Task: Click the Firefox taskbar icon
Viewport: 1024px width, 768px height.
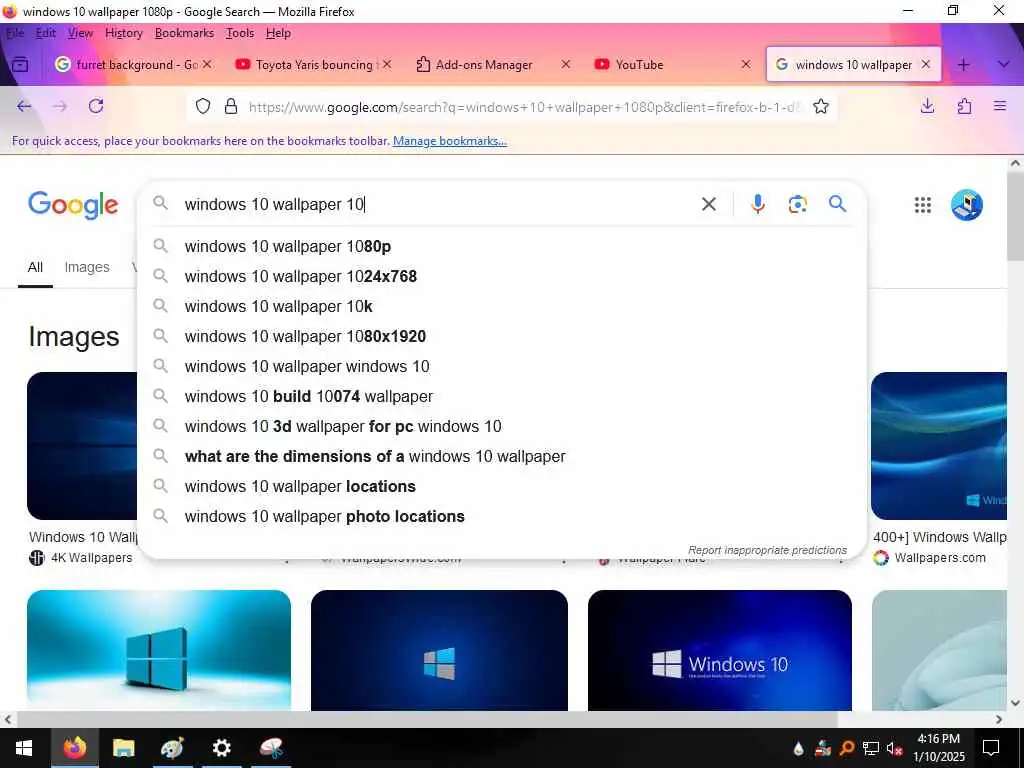Action: pyautogui.click(x=74, y=748)
